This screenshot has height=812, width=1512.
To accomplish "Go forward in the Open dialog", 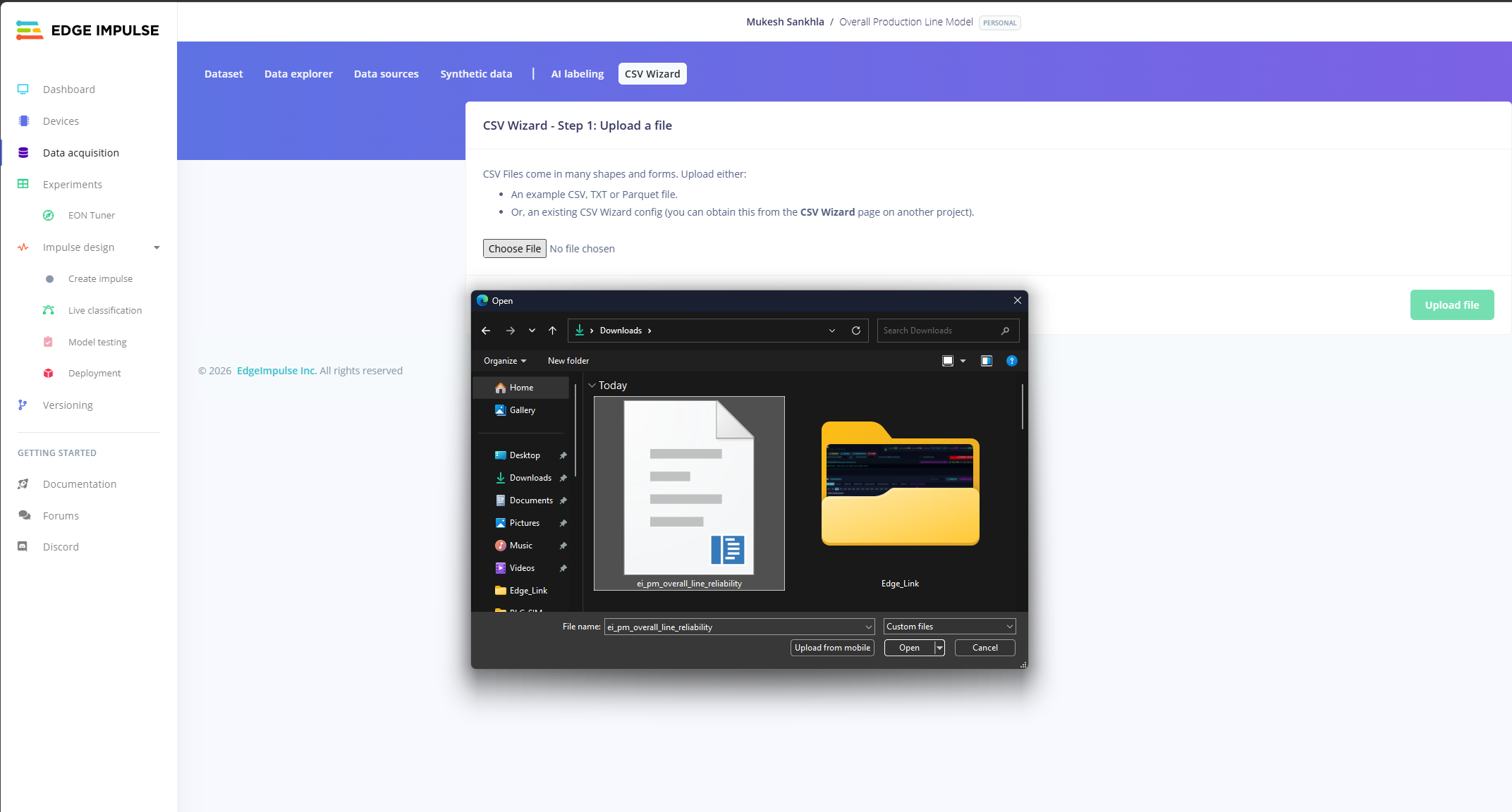I will coord(510,331).
